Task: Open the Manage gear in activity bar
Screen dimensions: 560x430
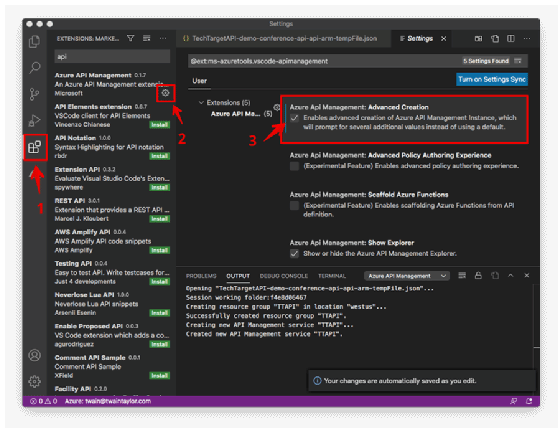Action: tap(34, 381)
